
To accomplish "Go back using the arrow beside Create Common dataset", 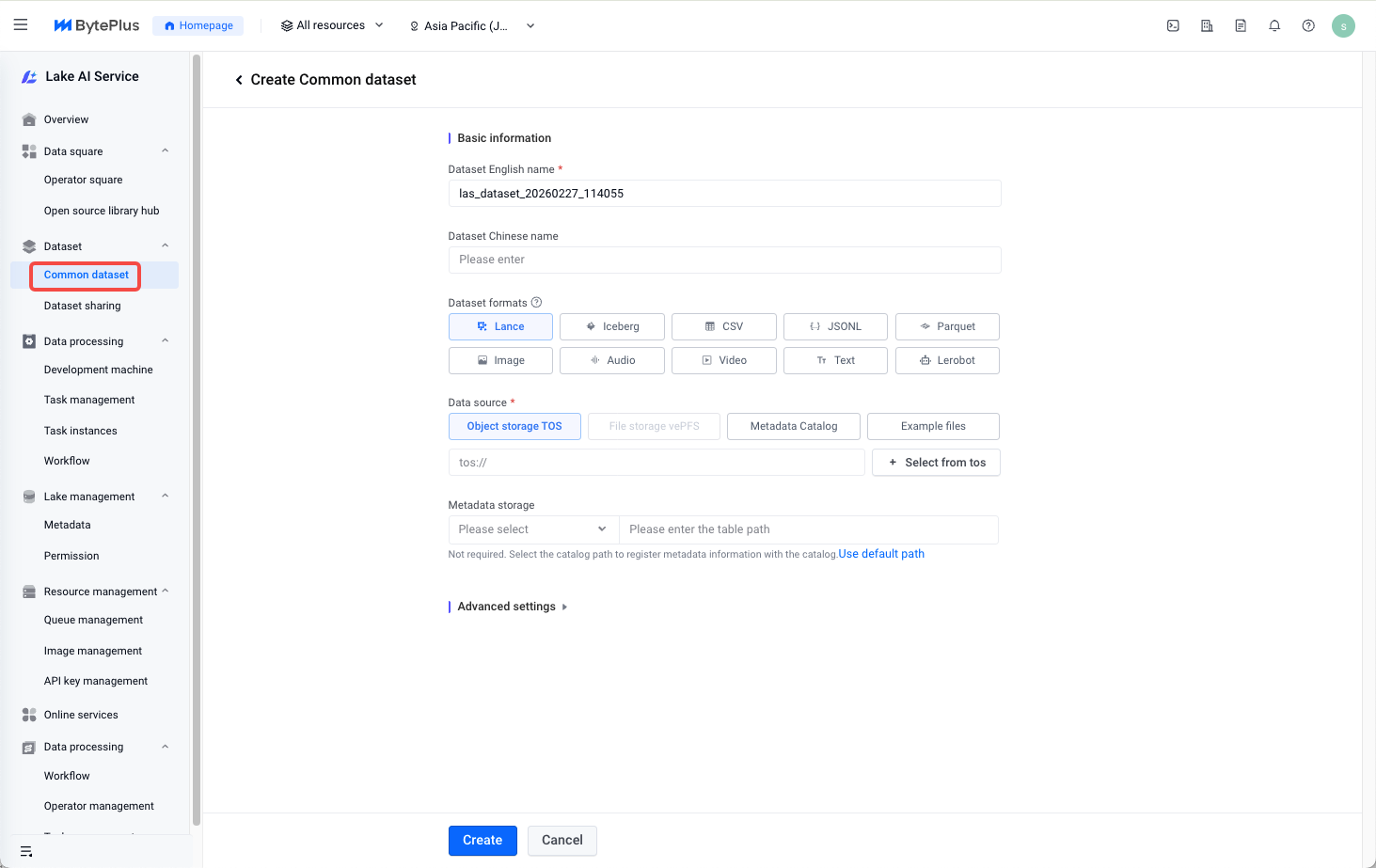I will coord(239,80).
